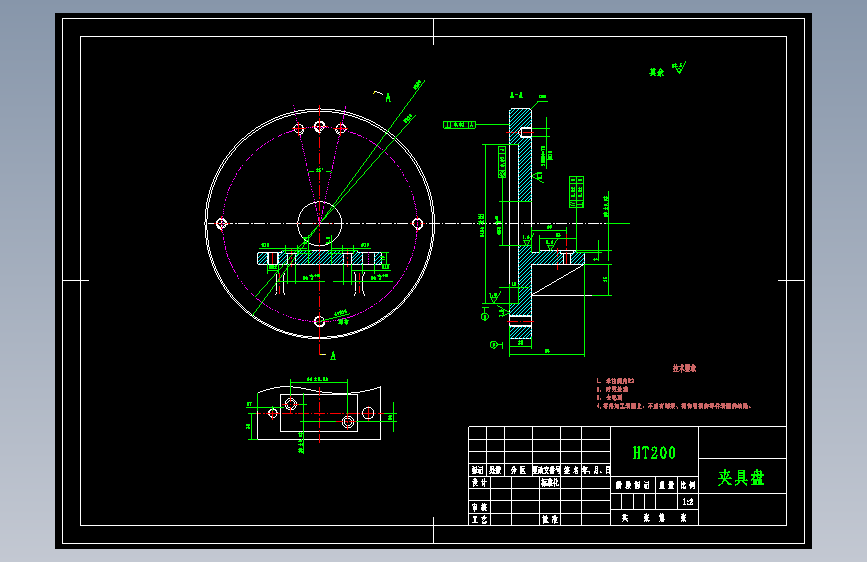Click the triangular rib in section view
The height and width of the screenshot is (562, 867).
[x=557, y=279]
